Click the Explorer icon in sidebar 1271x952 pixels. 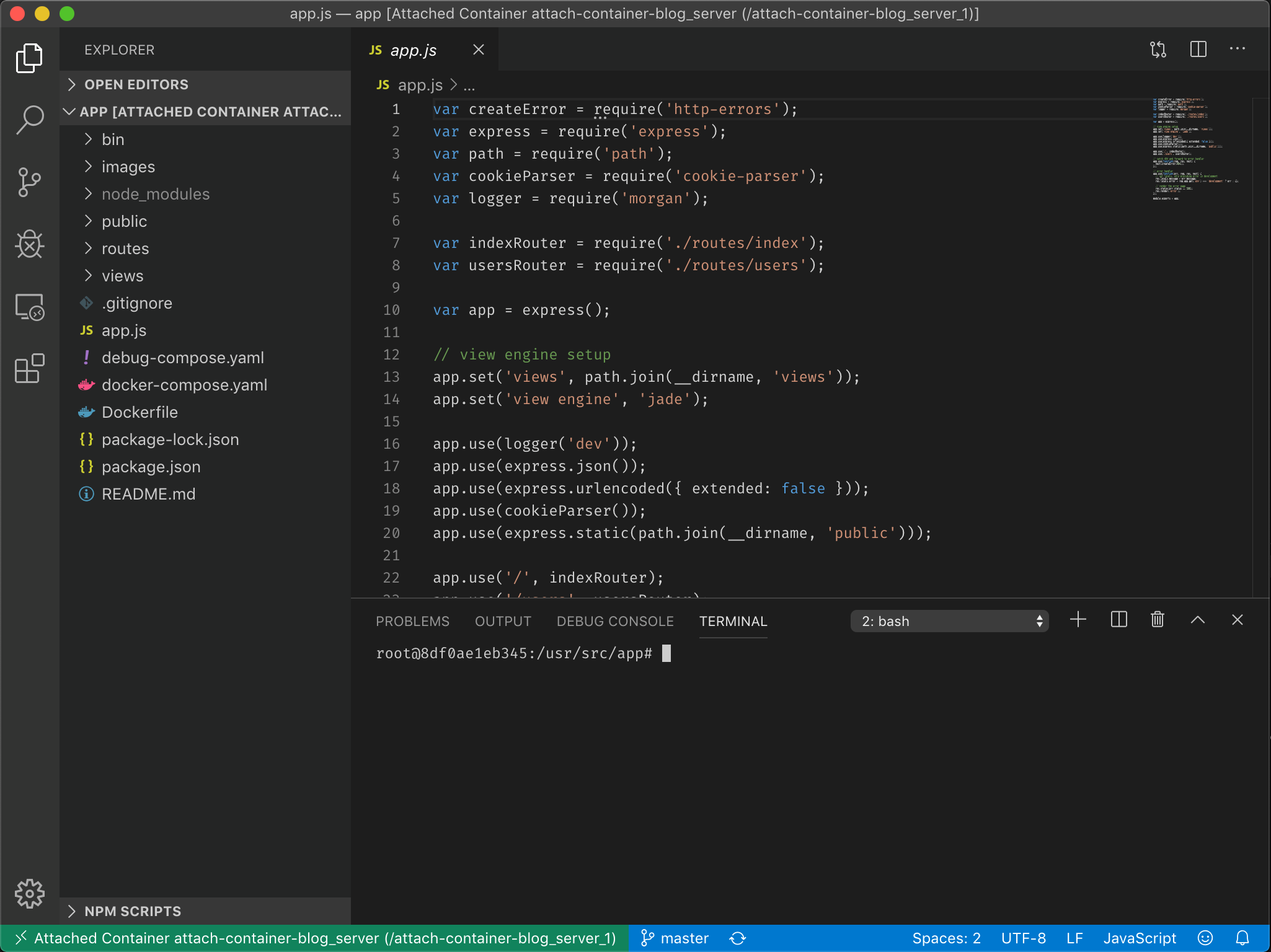point(27,57)
